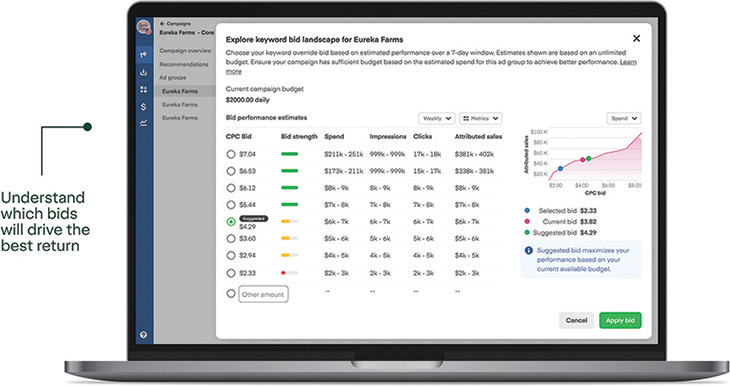730x387 pixels.
Task: Click the green bid strength bar for $7.04
Action: pos(289,154)
